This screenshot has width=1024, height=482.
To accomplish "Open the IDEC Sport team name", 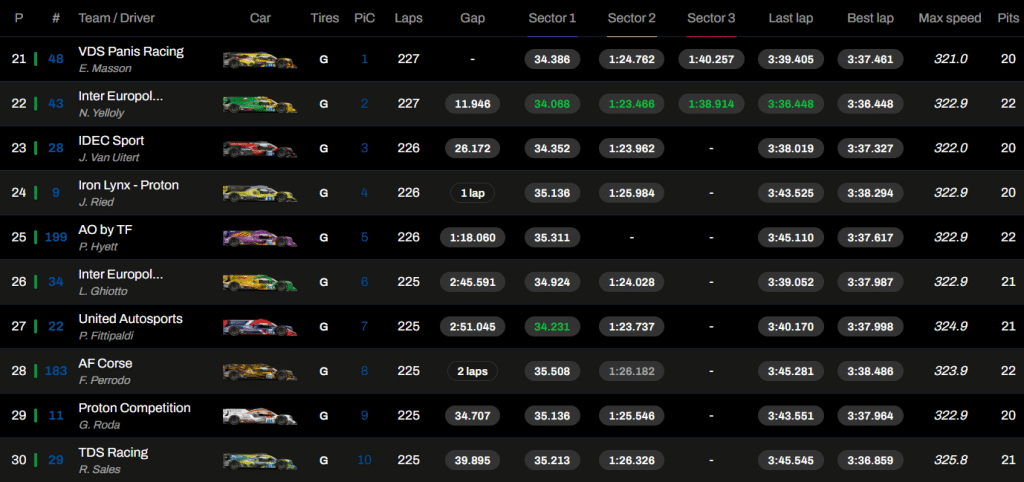I will [111, 140].
